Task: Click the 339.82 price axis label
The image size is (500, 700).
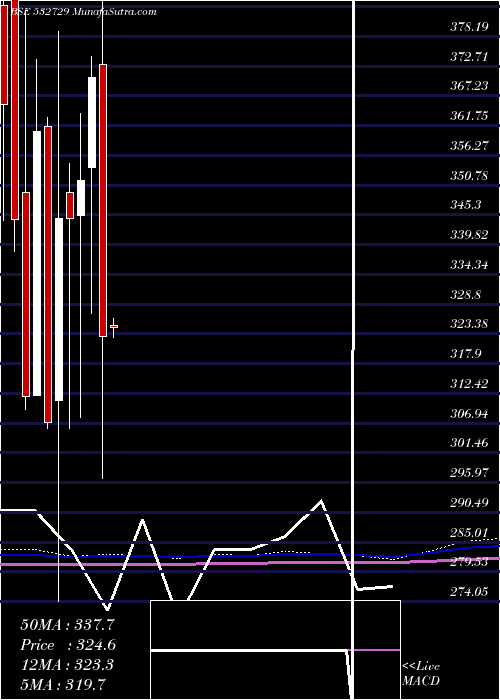Action: (469, 235)
